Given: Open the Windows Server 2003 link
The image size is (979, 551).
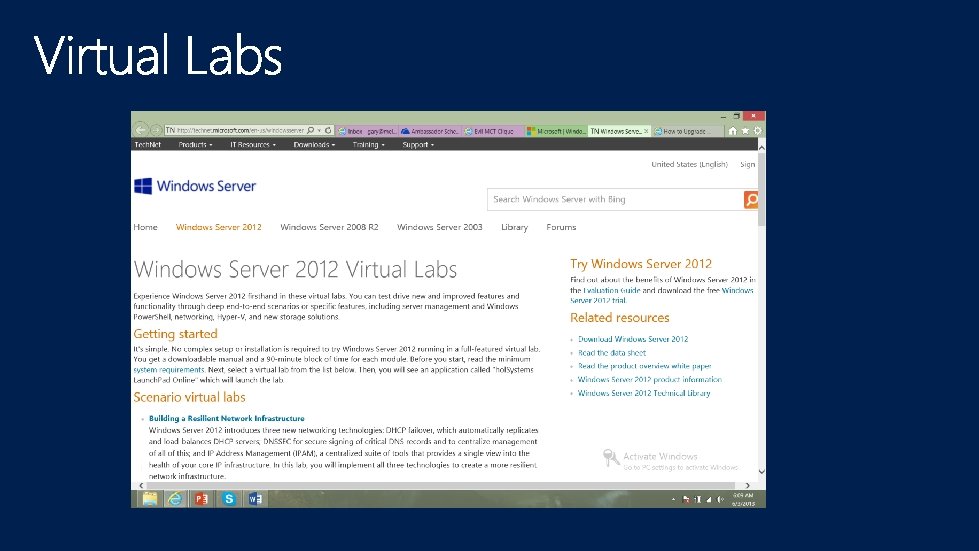Looking at the screenshot, I should (x=440, y=227).
